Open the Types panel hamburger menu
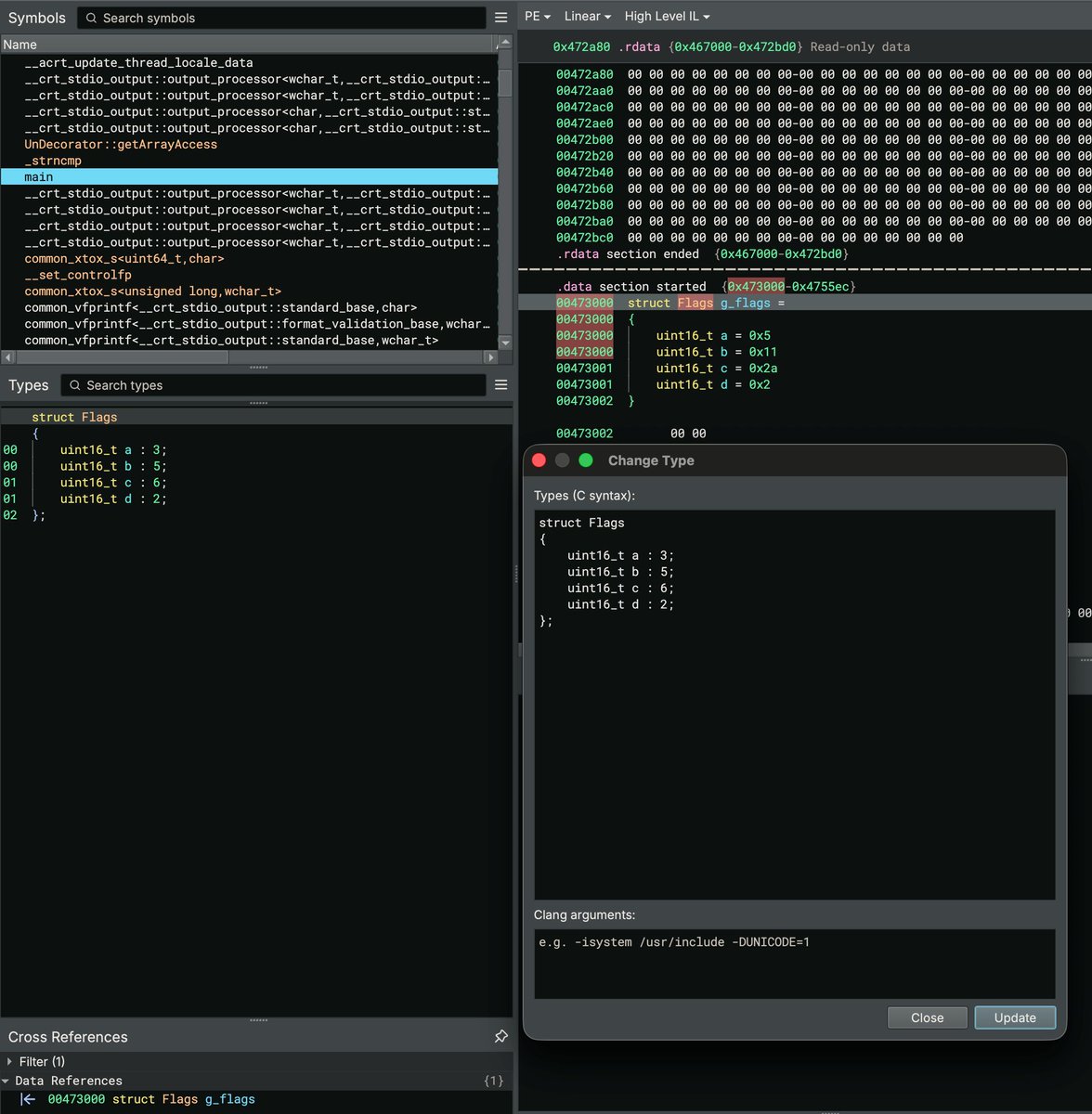Image resolution: width=1092 pixels, height=1114 pixels. (500, 384)
